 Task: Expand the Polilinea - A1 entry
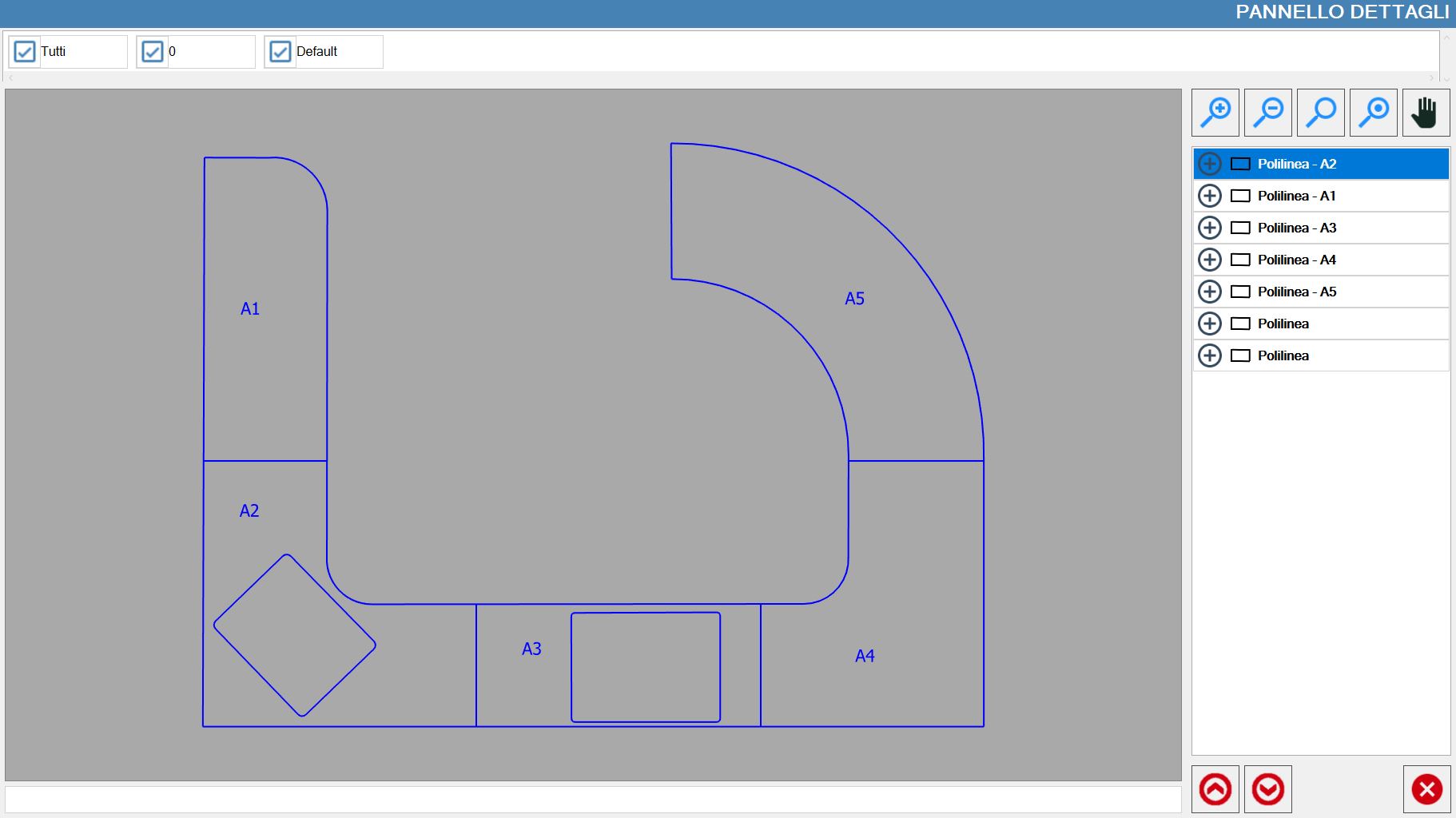[x=1210, y=196]
